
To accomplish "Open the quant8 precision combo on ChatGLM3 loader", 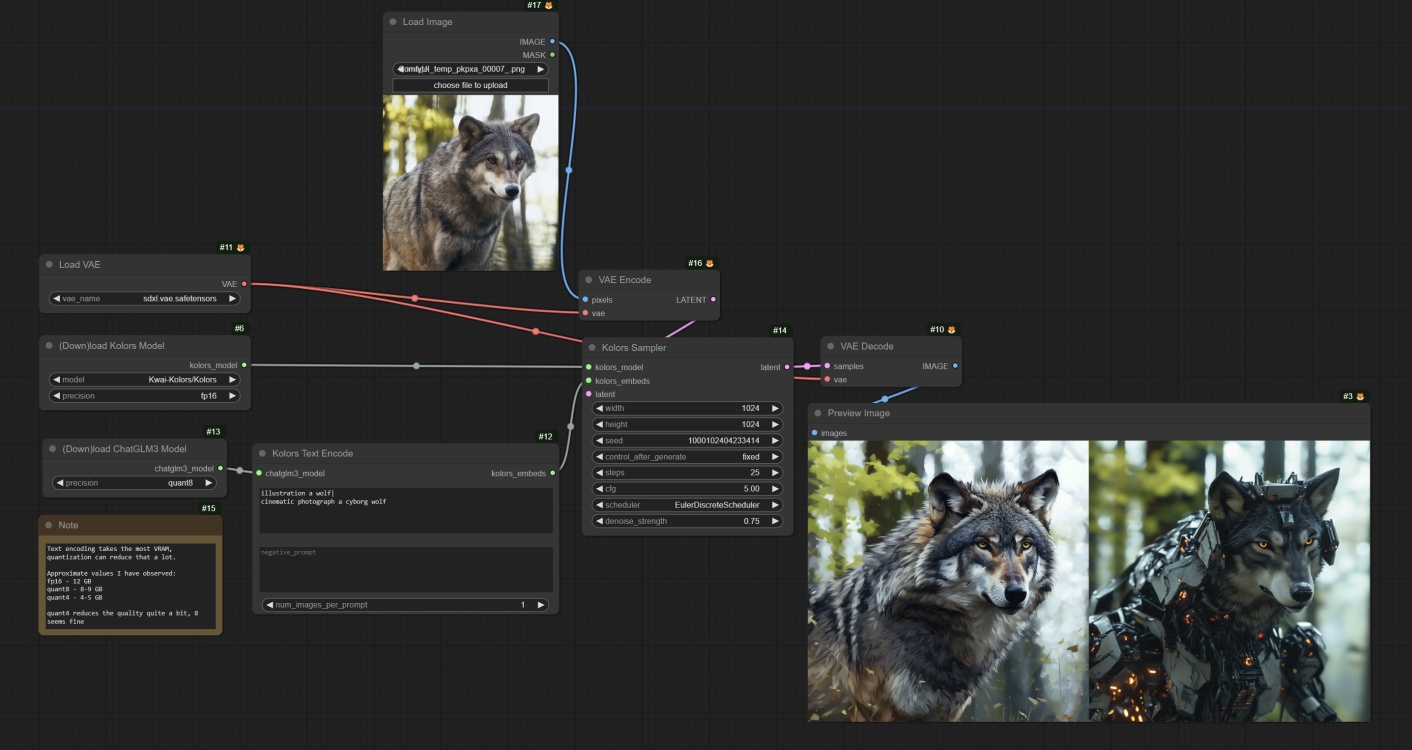I will point(134,483).
